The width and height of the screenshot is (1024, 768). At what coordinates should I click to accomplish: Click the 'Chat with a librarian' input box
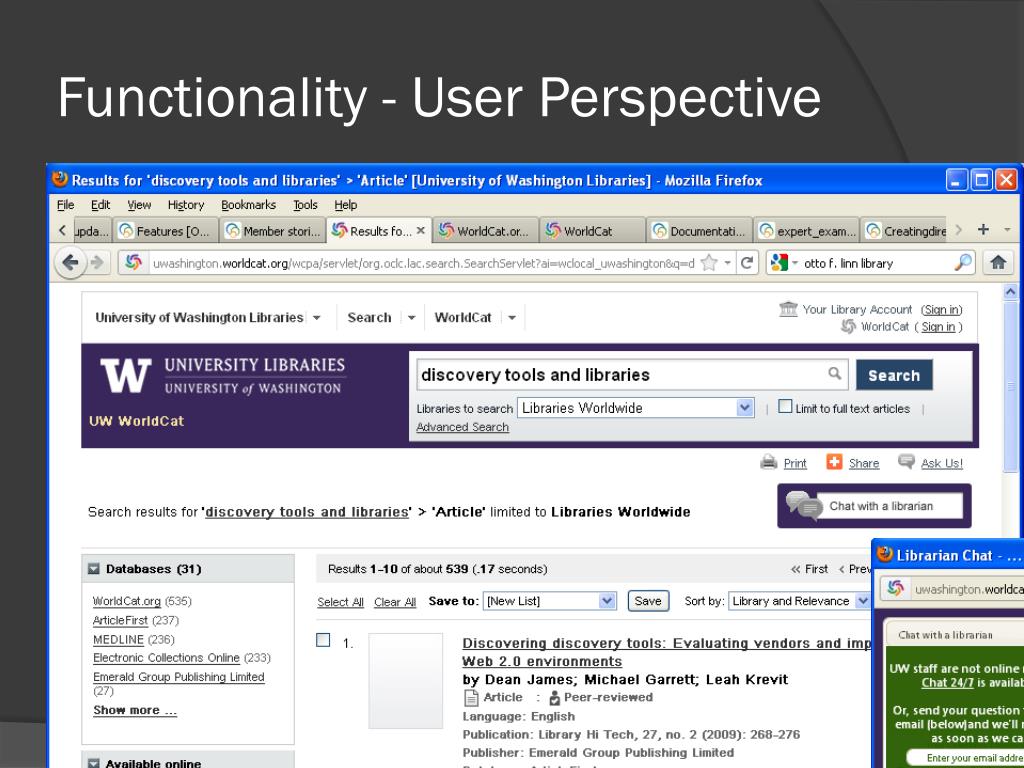pyautogui.click(x=889, y=505)
